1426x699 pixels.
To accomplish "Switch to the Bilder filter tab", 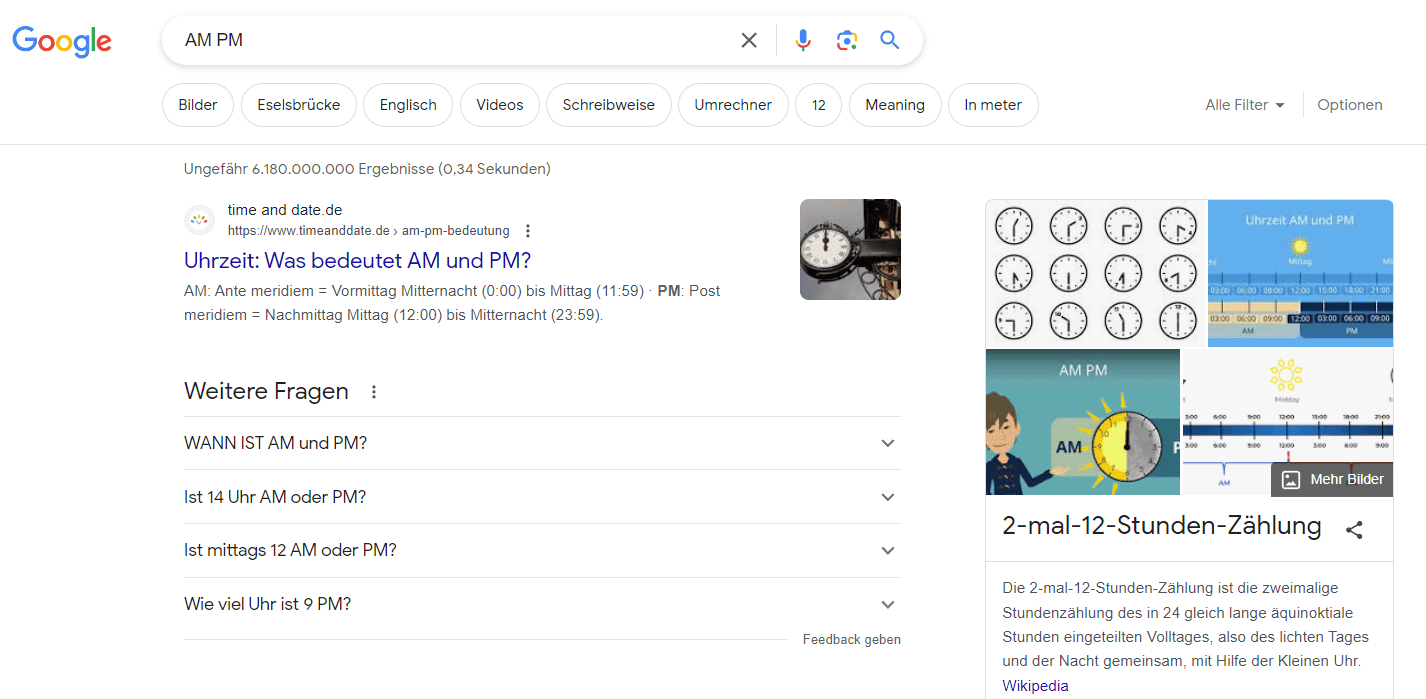I will (x=197, y=104).
